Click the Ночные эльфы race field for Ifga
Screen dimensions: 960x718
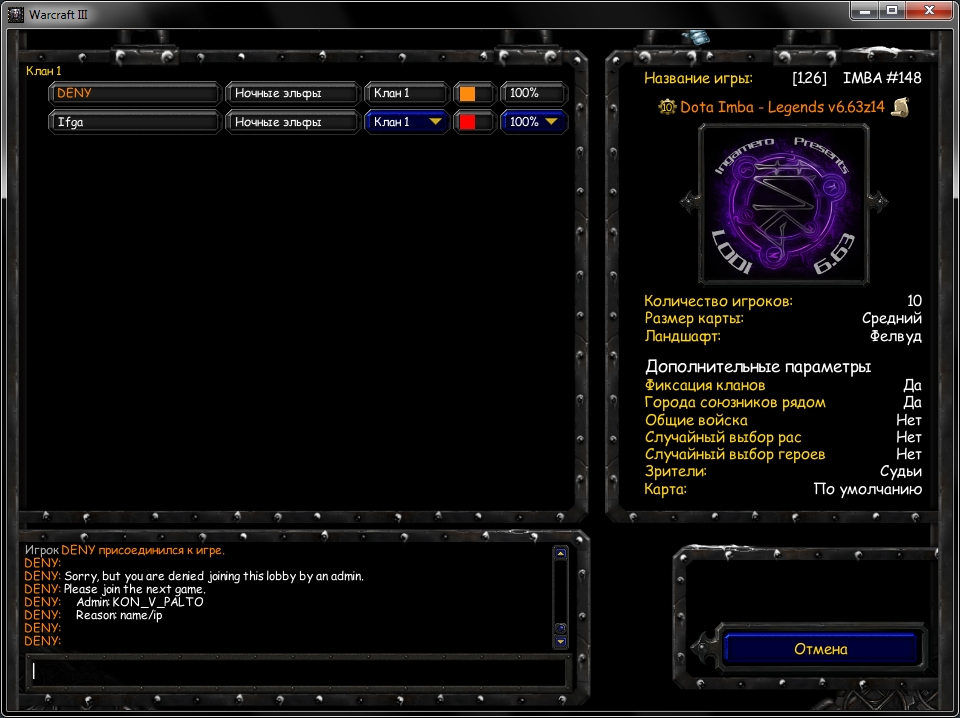click(x=292, y=122)
